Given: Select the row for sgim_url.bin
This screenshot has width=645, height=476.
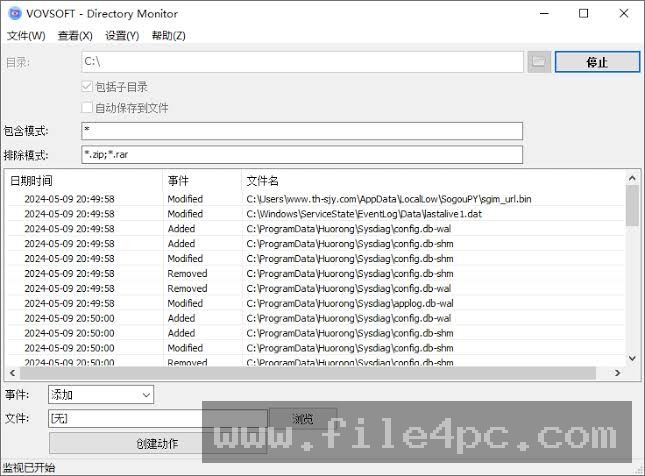Looking at the screenshot, I should tap(316, 199).
